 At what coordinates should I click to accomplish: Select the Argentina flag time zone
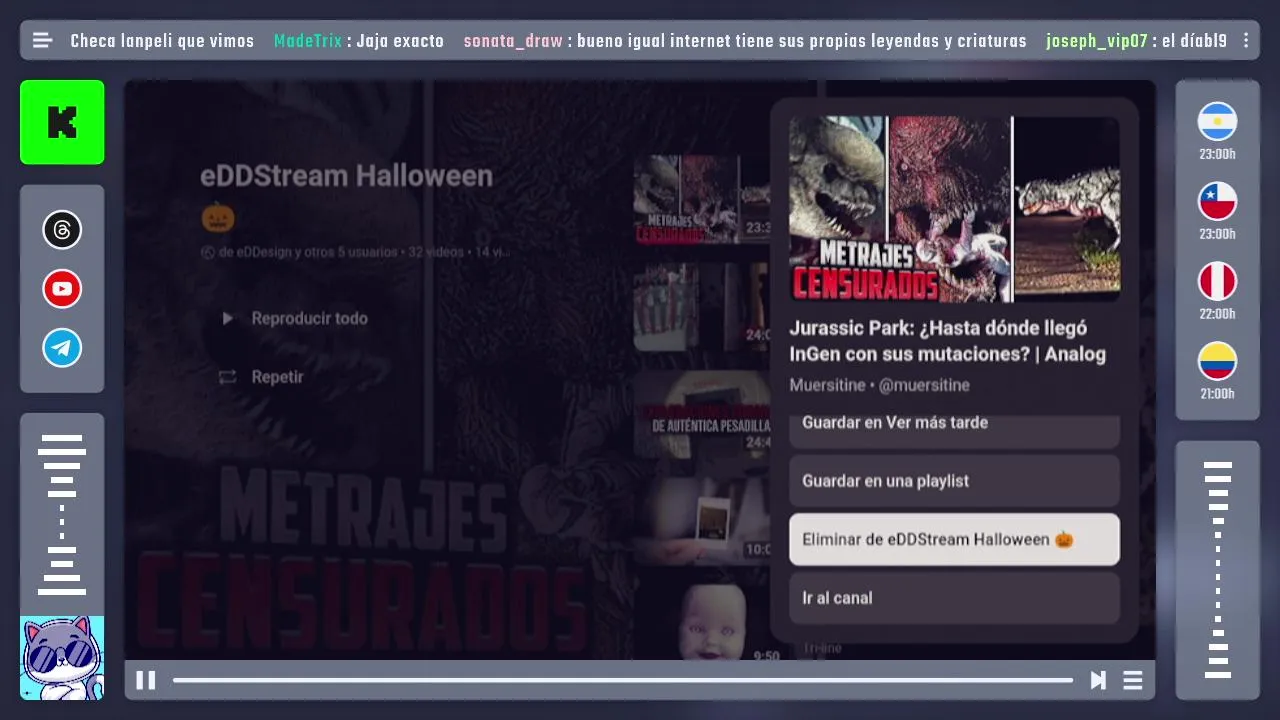[1217, 122]
